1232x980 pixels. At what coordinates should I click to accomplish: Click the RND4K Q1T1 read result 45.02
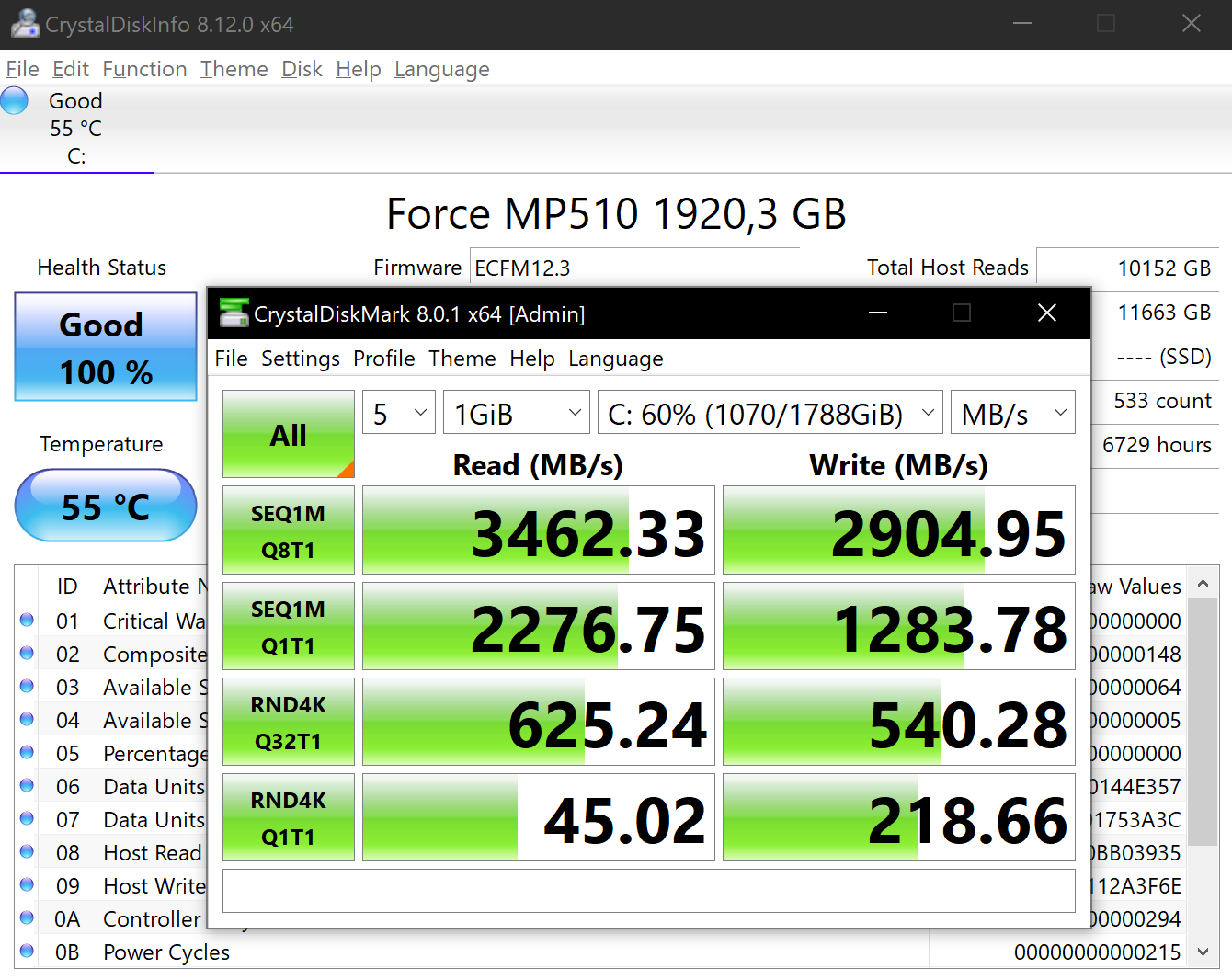pyautogui.click(x=539, y=817)
